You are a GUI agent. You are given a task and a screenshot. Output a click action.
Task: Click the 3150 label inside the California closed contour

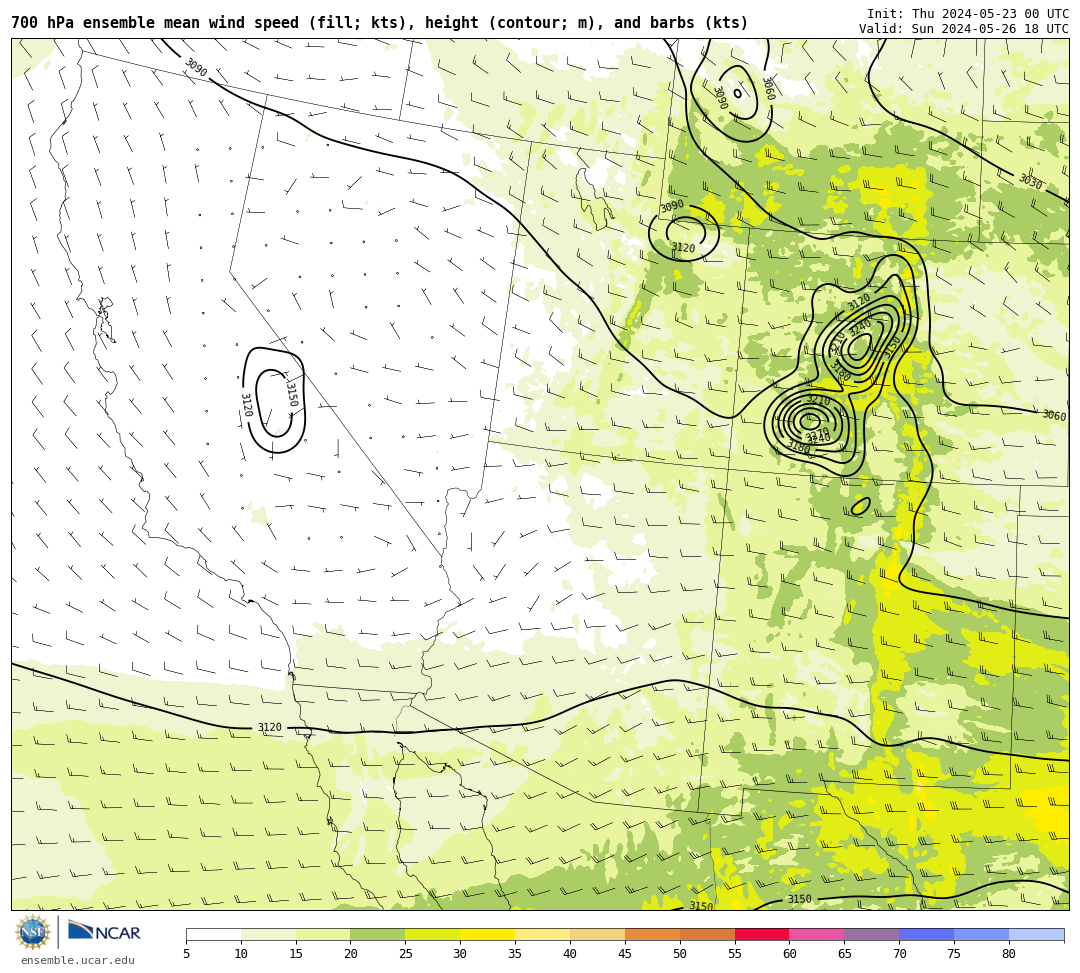coord(291,393)
